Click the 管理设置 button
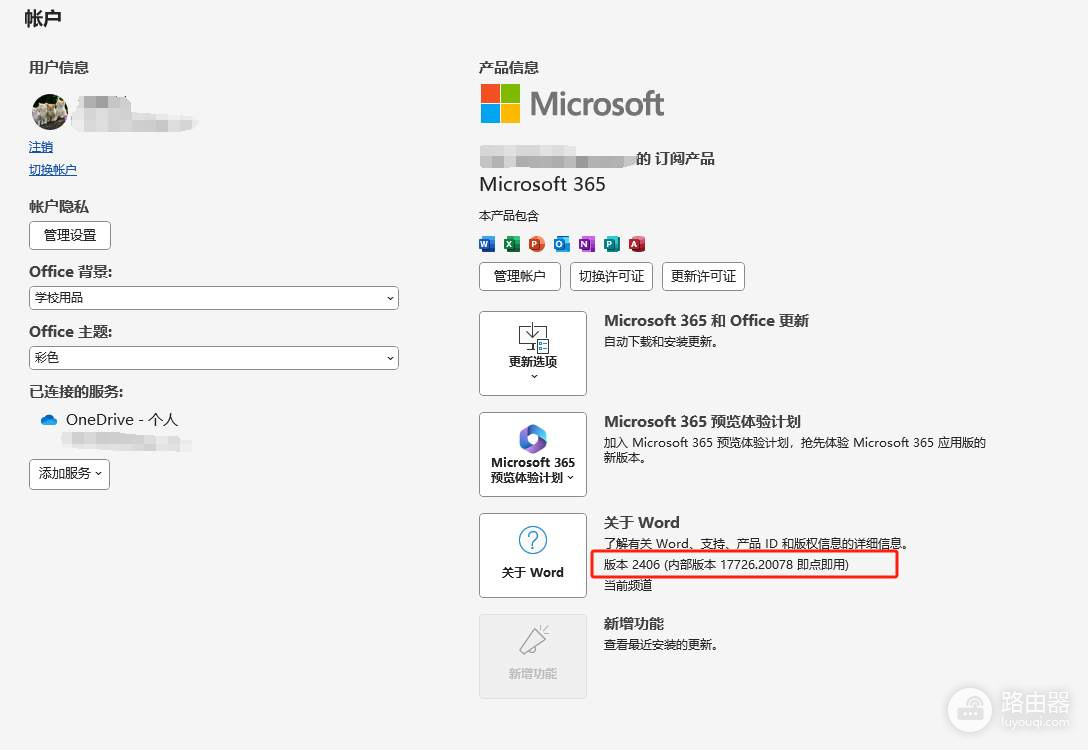 (x=70, y=235)
